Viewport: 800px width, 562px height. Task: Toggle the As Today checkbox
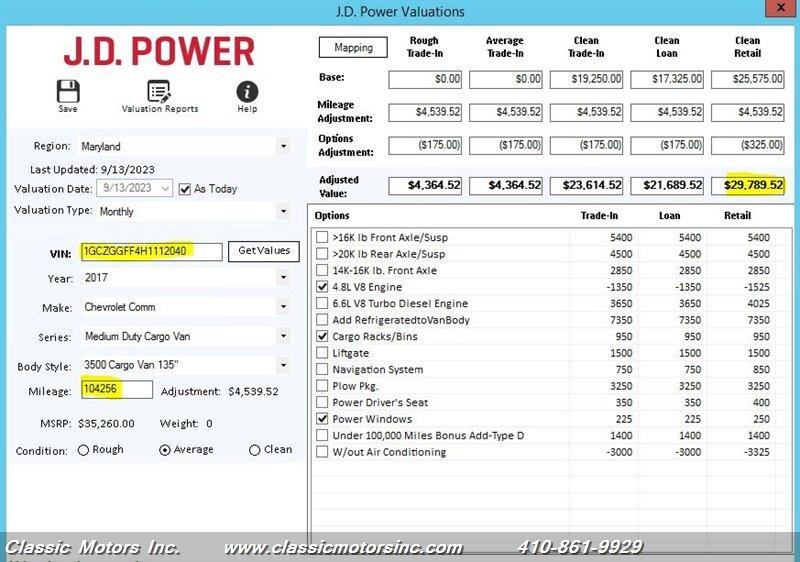(x=185, y=189)
